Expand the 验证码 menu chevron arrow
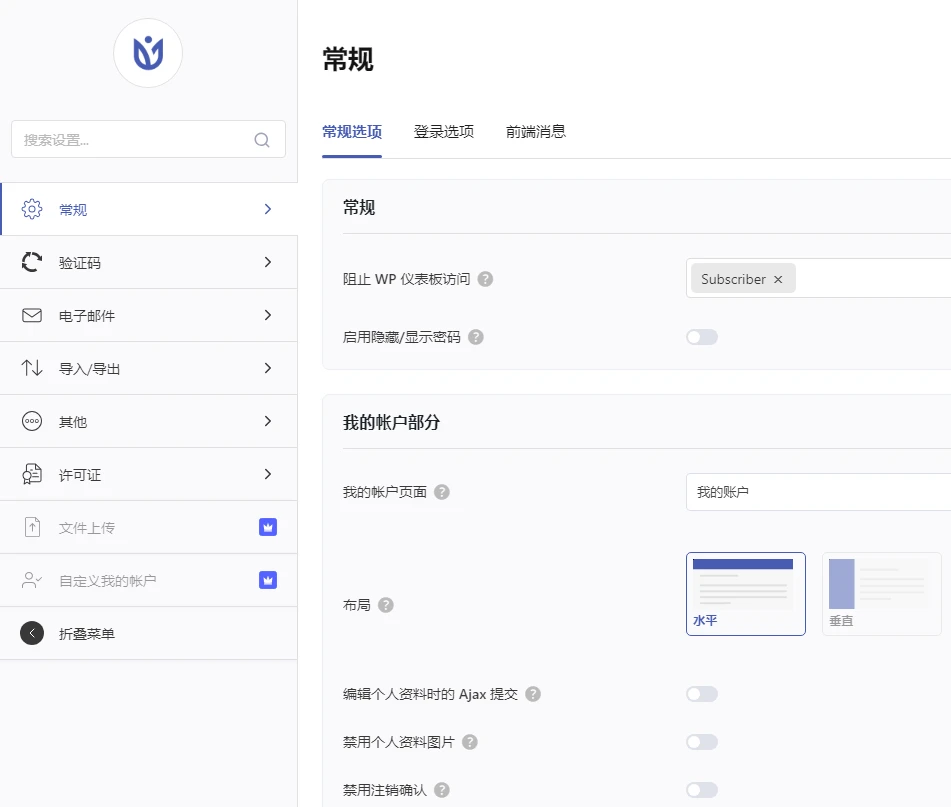This screenshot has width=951, height=807. 266,261
